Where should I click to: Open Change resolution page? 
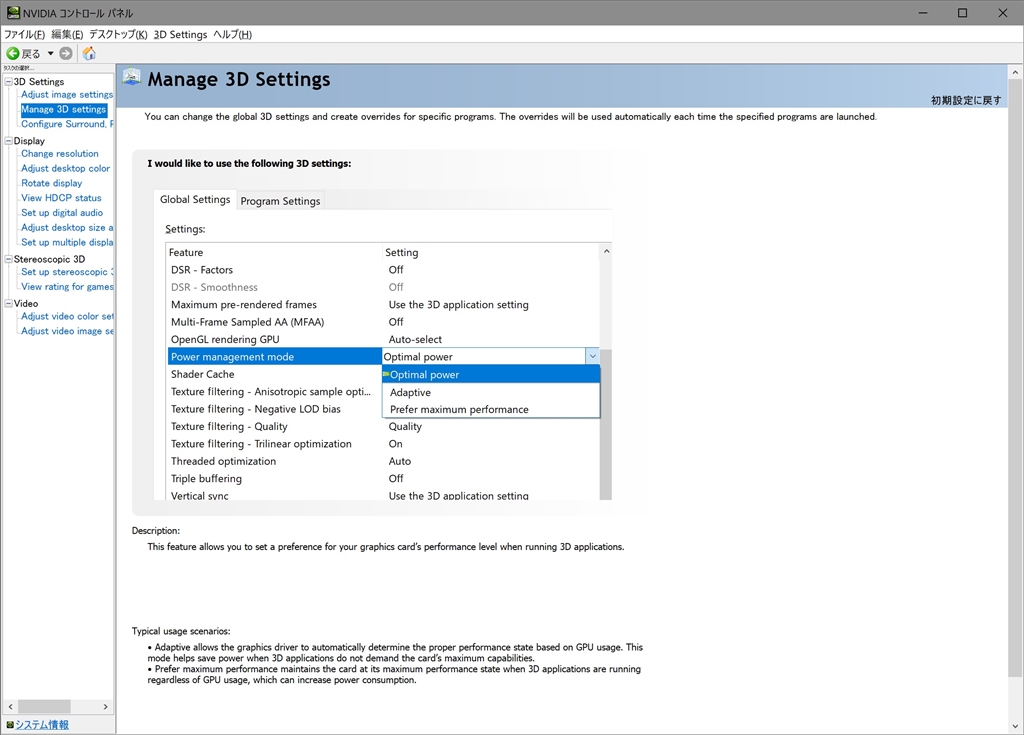pyautogui.click(x=59, y=154)
